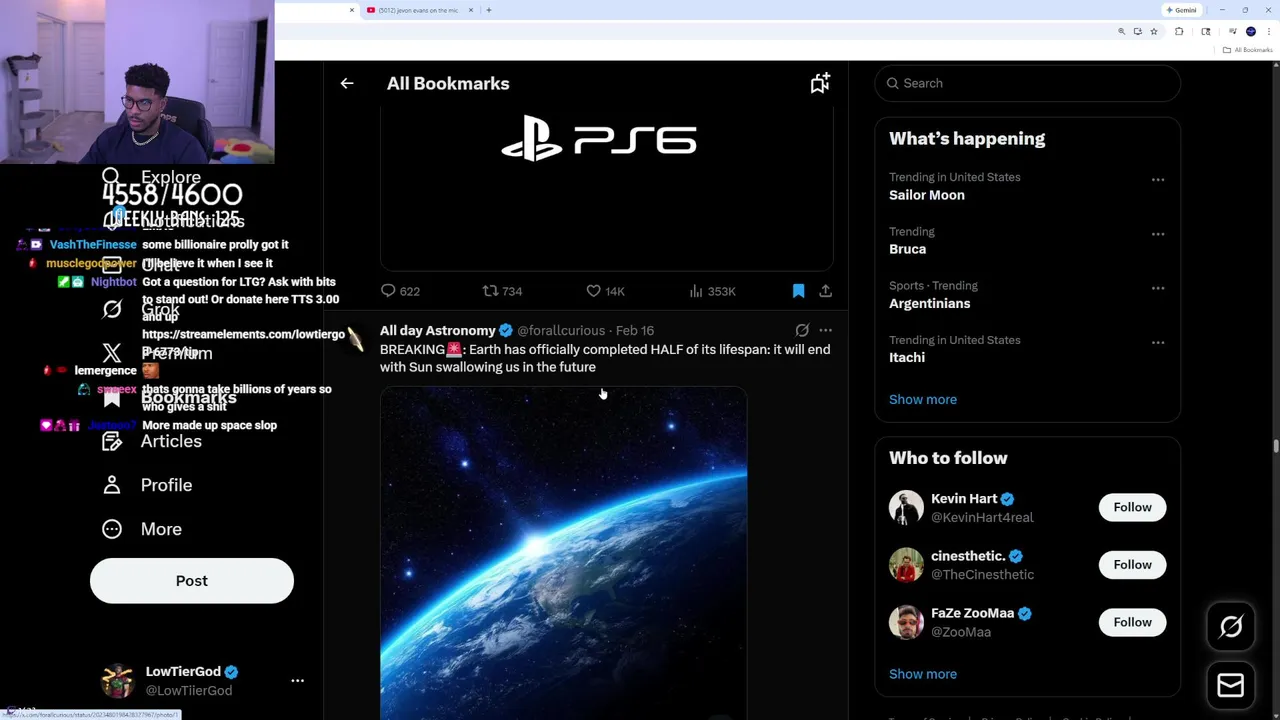Open the Argentinians trending topic
The height and width of the screenshot is (720, 1280).
[930, 303]
